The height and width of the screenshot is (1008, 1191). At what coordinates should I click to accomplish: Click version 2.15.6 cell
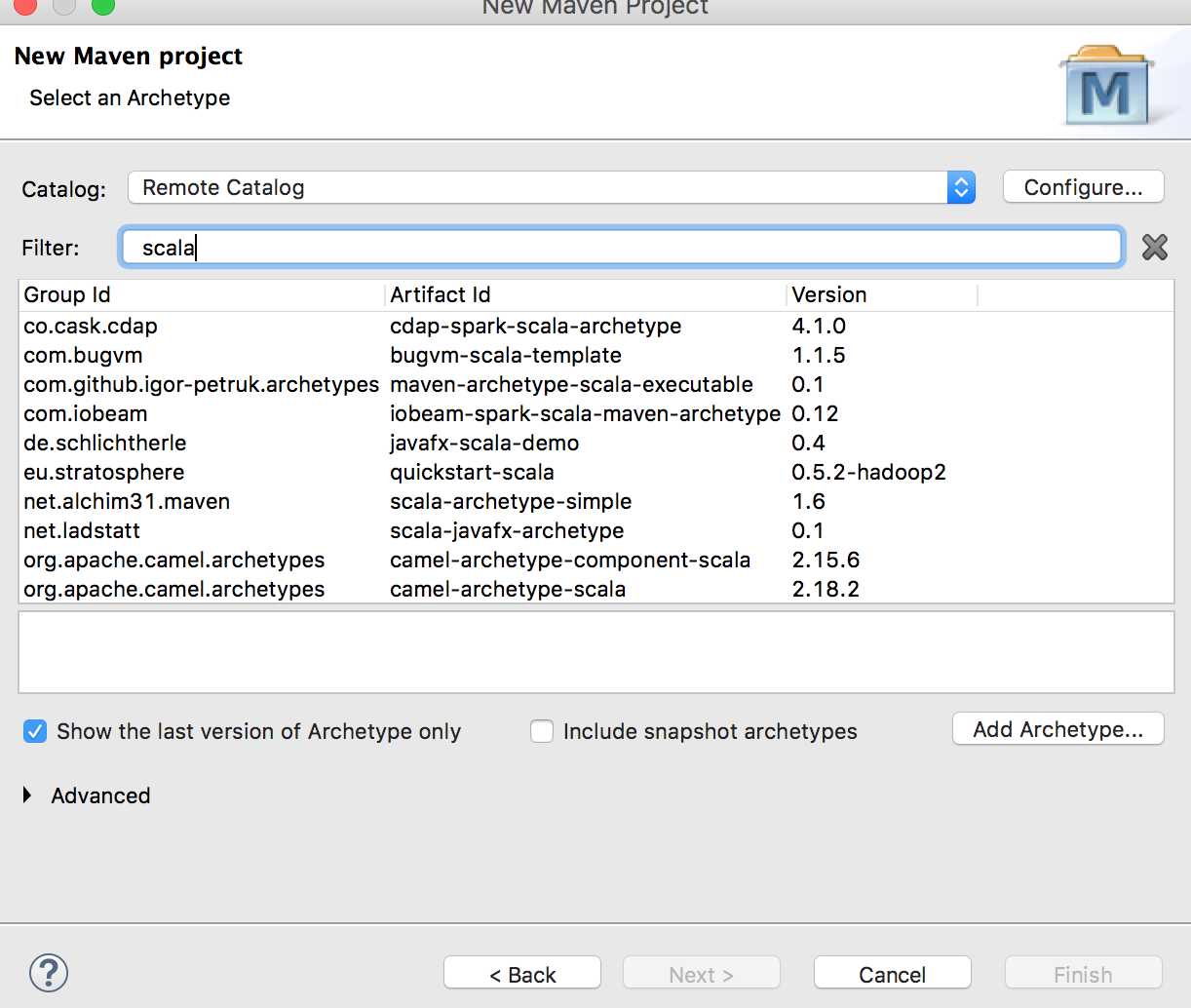tap(826, 560)
